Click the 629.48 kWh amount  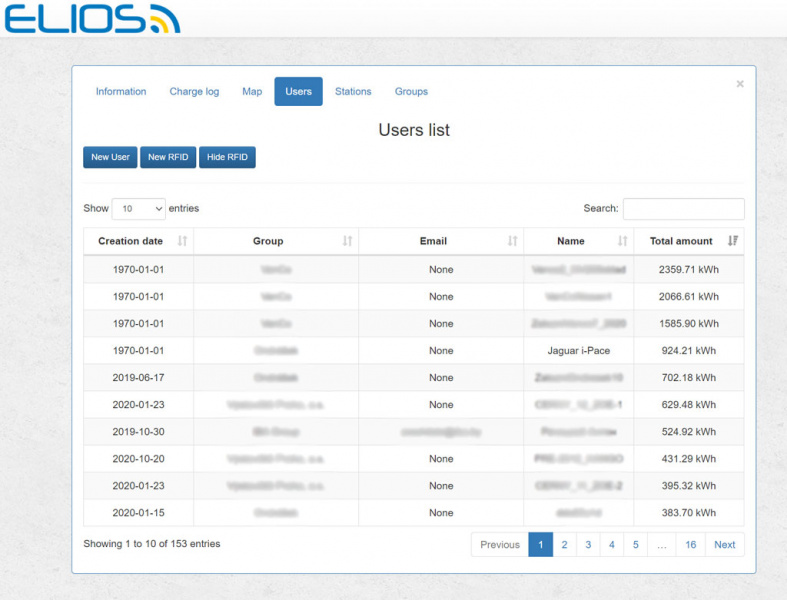coord(689,405)
